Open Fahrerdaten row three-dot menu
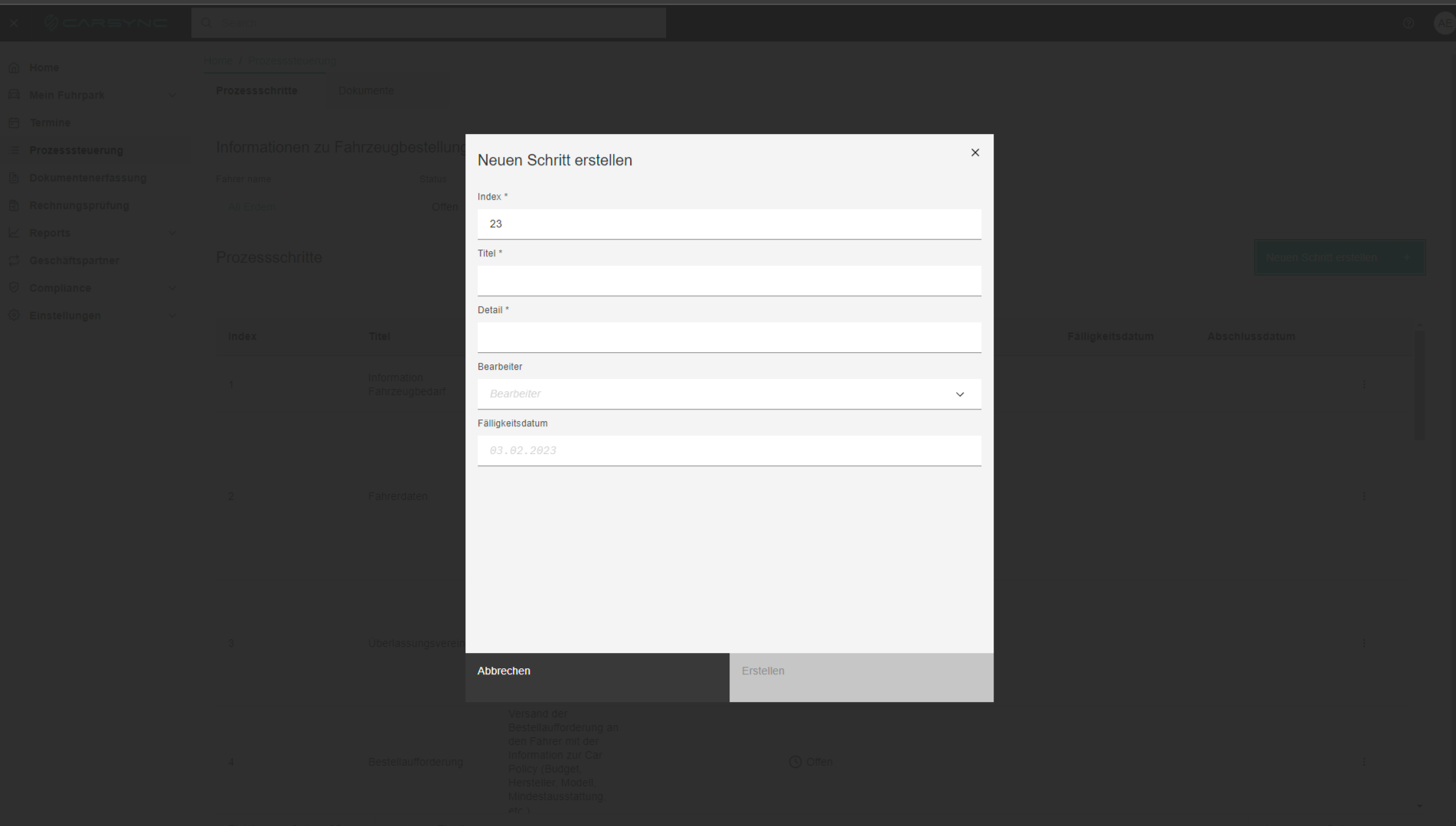1456x826 pixels. pos(1363,496)
